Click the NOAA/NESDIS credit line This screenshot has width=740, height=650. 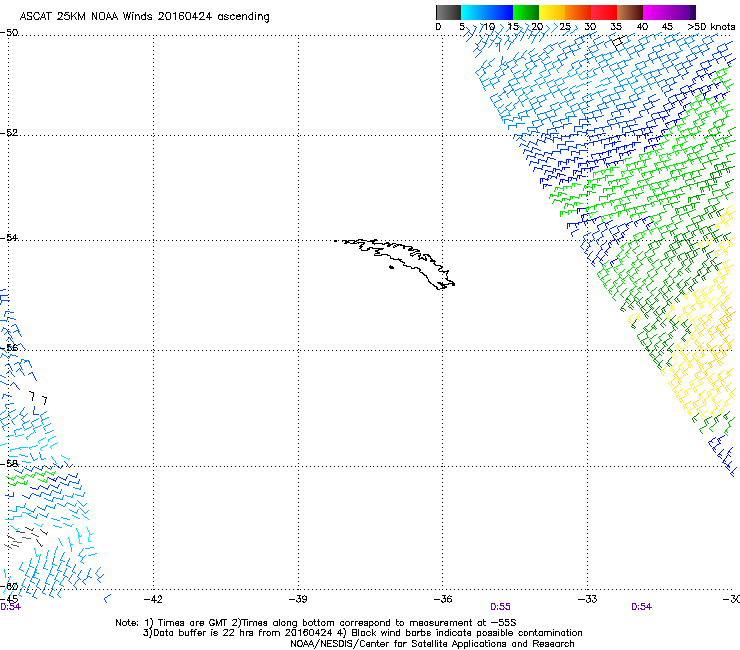[x=432, y=644]
